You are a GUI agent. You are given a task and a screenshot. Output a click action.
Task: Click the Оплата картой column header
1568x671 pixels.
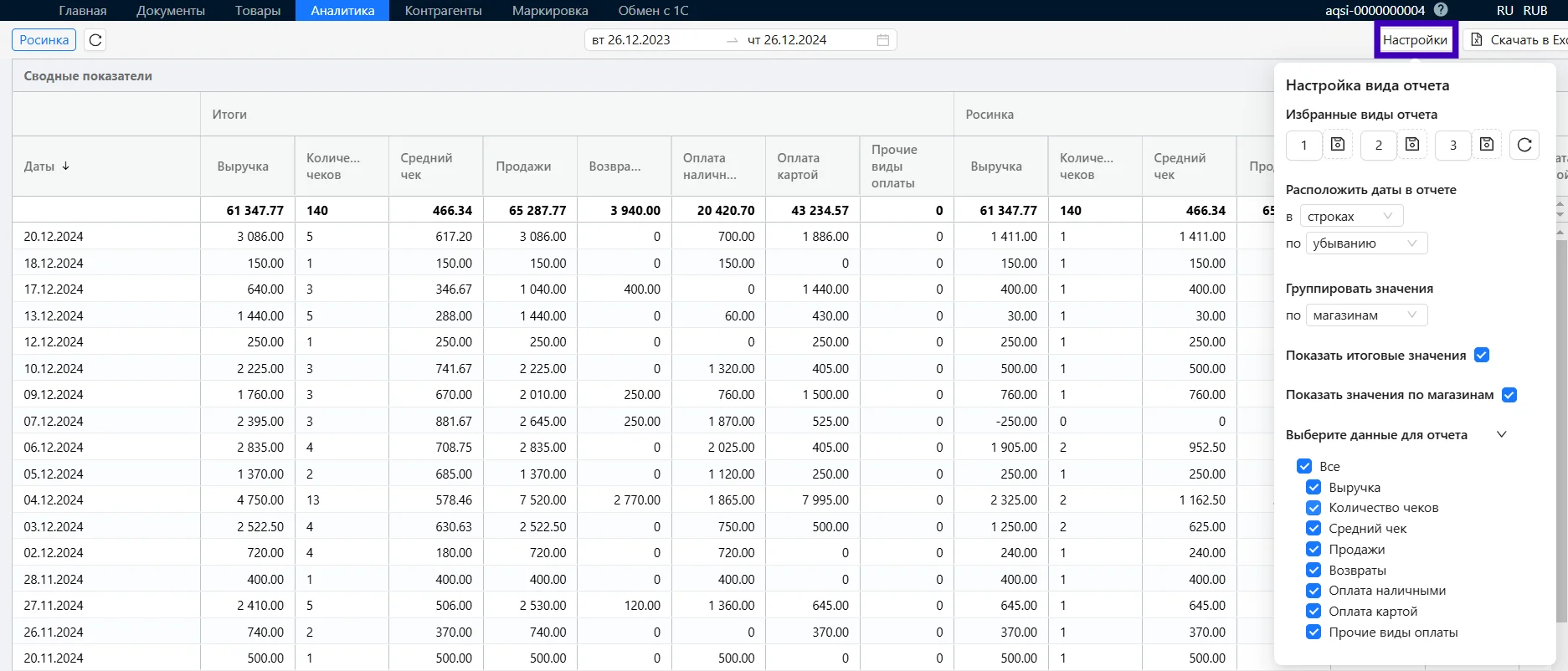(812, 166)
